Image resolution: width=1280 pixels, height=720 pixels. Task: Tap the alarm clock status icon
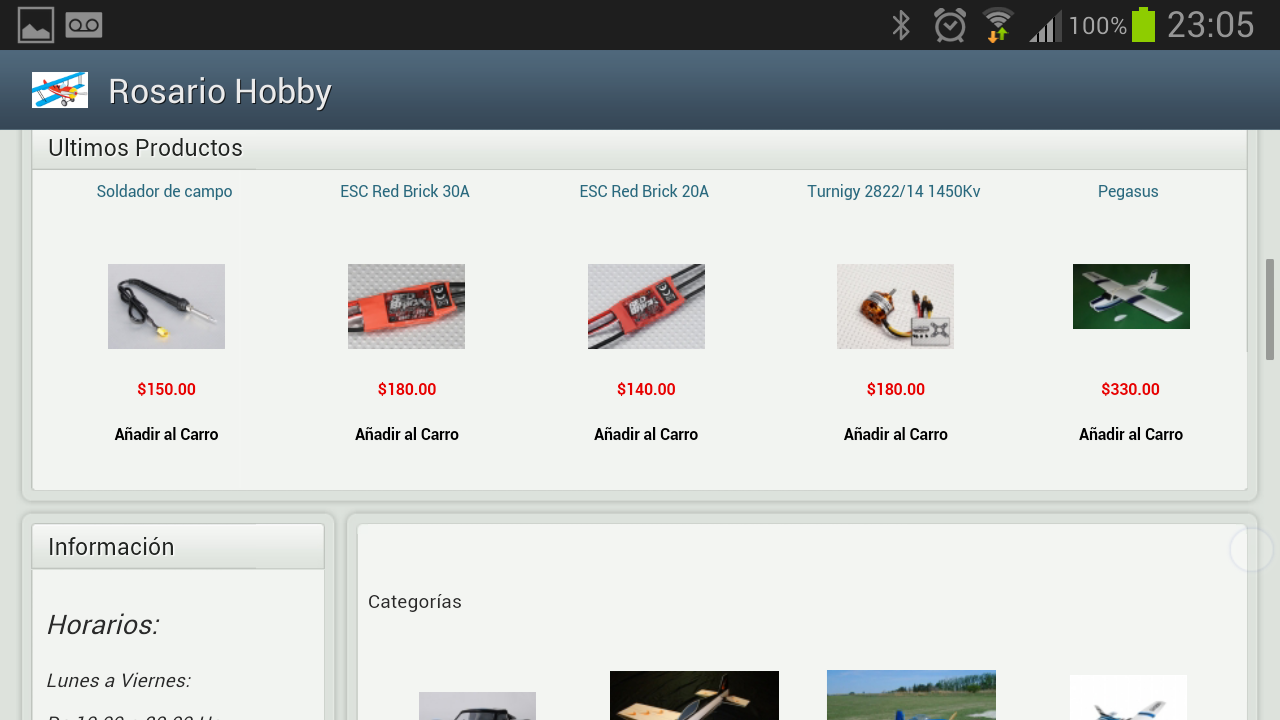click(x=950, y=25)
